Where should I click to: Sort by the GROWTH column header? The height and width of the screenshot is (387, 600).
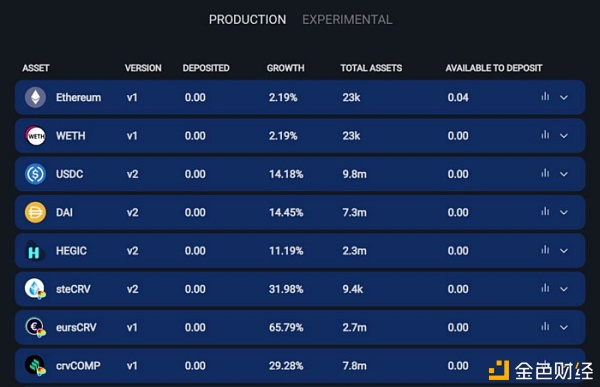click(x=285, y=68)
